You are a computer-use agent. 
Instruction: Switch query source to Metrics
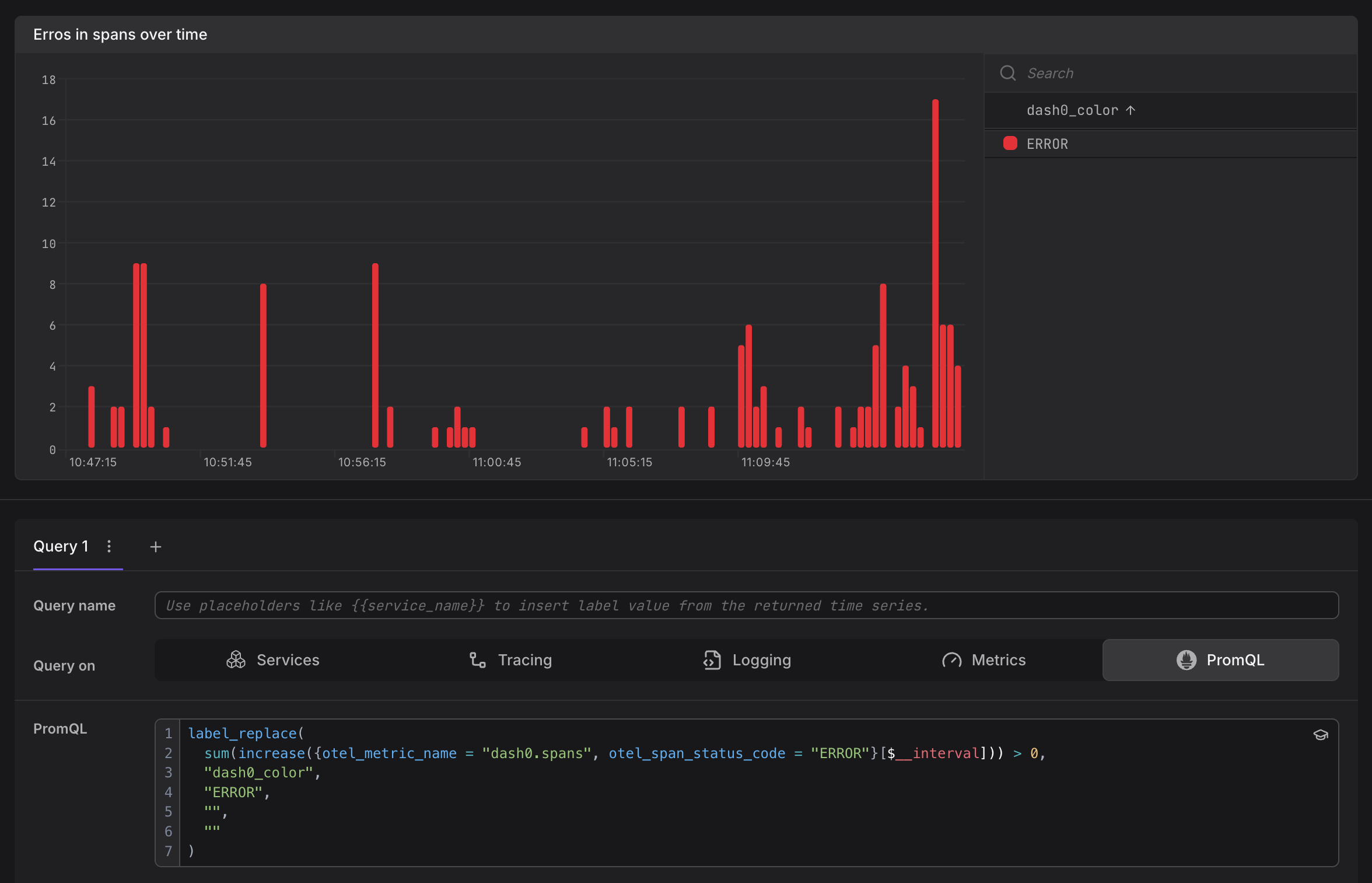click(x=984, y=659)
